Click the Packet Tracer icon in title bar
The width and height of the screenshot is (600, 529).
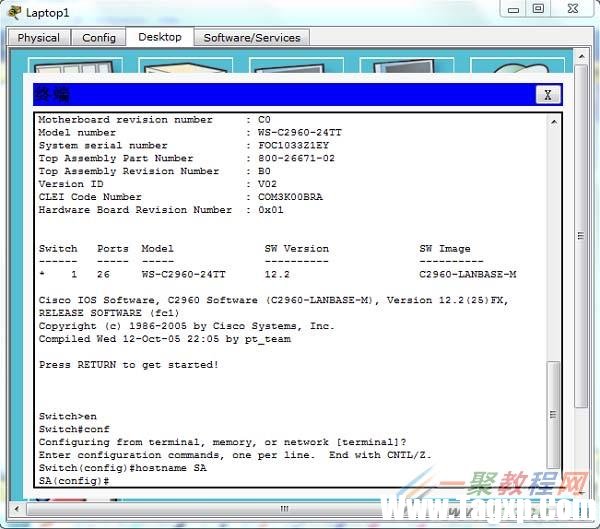15,12
